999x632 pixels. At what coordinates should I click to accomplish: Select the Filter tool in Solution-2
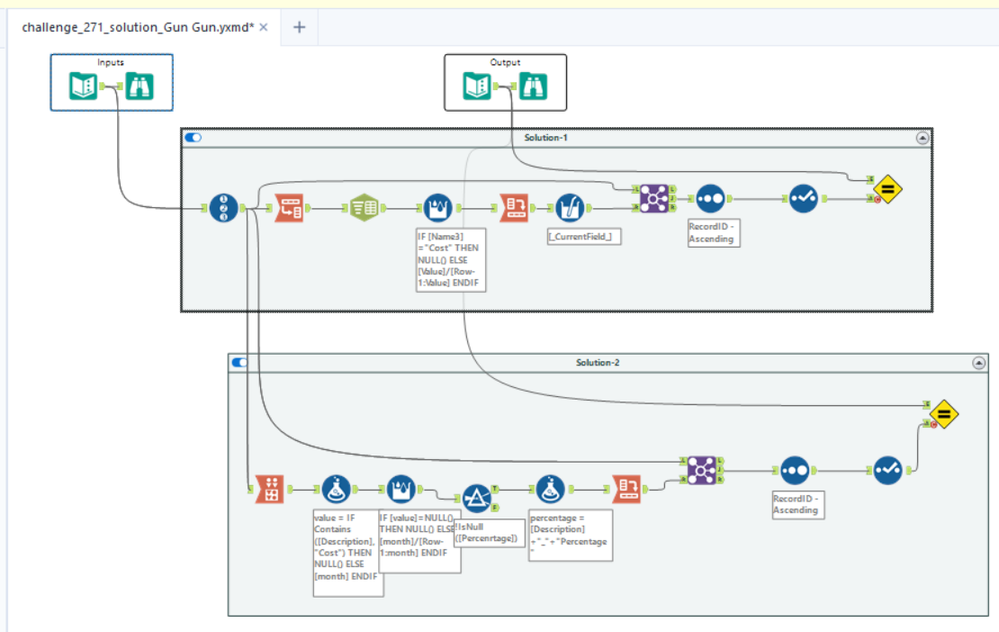coord(476,498)
